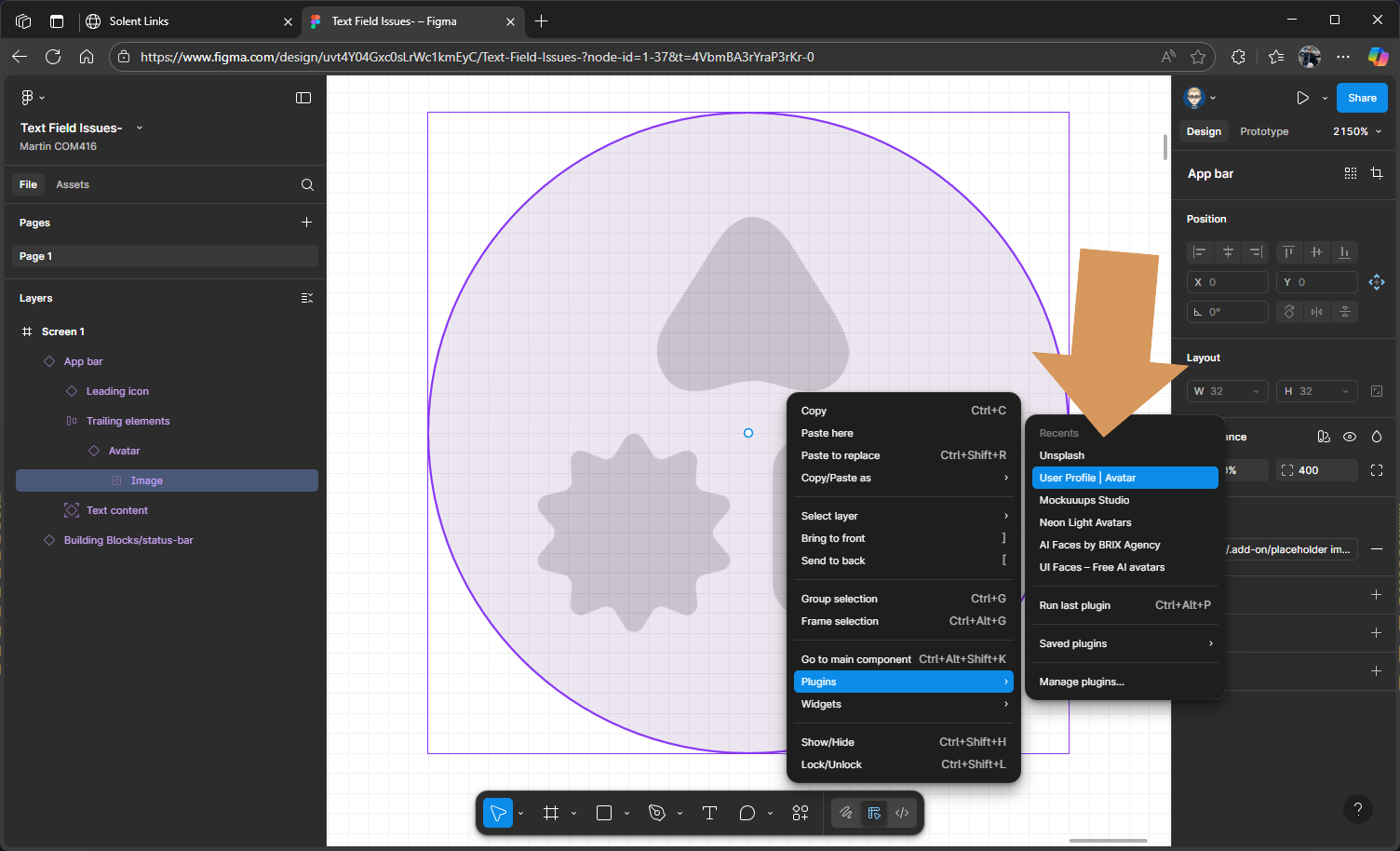
Task: Open the Text Field Issues file name dropdown
Action: click(x=140, y=128)
